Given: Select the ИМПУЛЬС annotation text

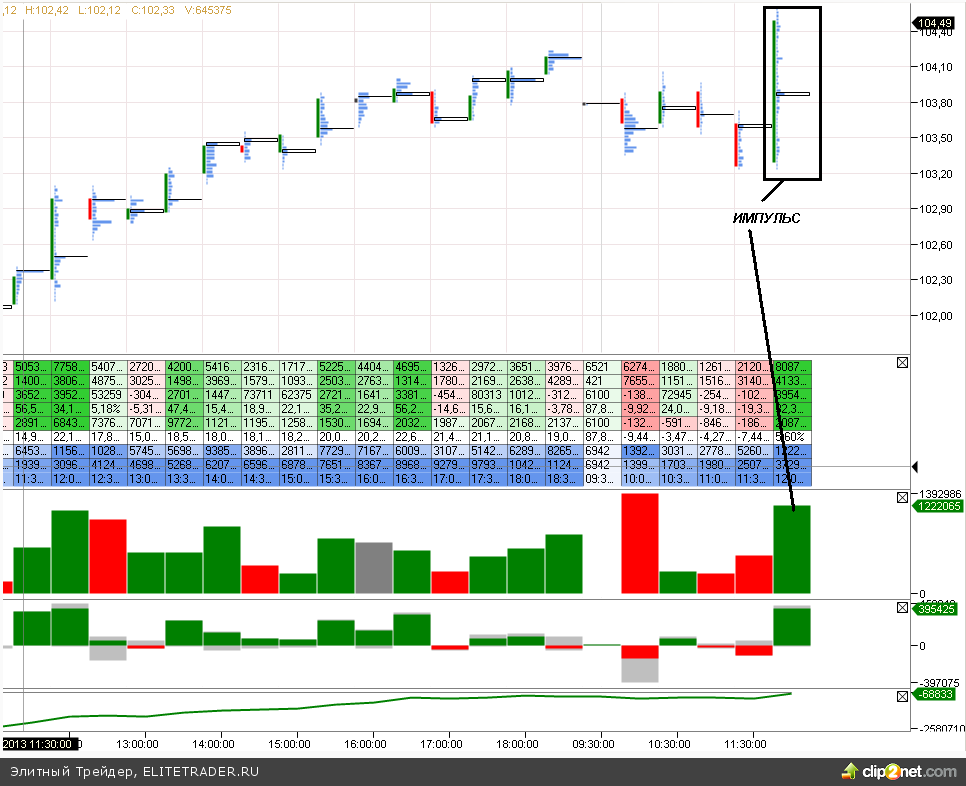Looking at the screenshot, I should (766, 218).
